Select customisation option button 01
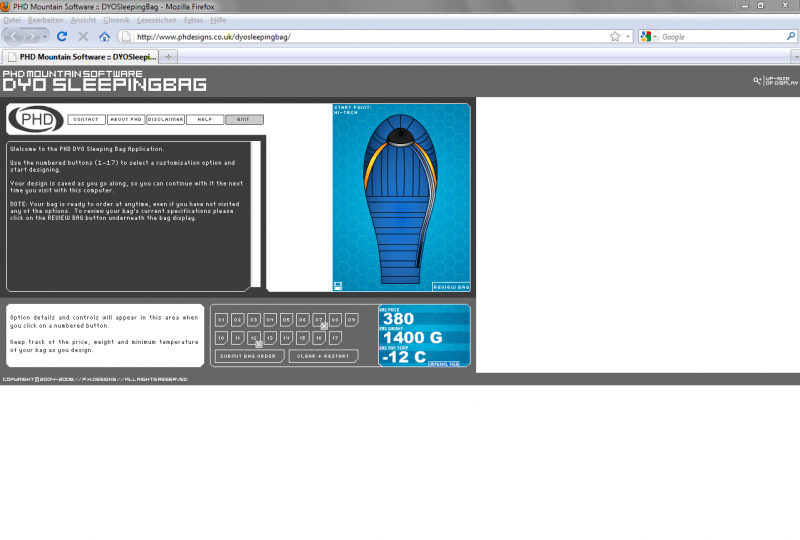The image size is (800, 540). (x=221, y=320)
